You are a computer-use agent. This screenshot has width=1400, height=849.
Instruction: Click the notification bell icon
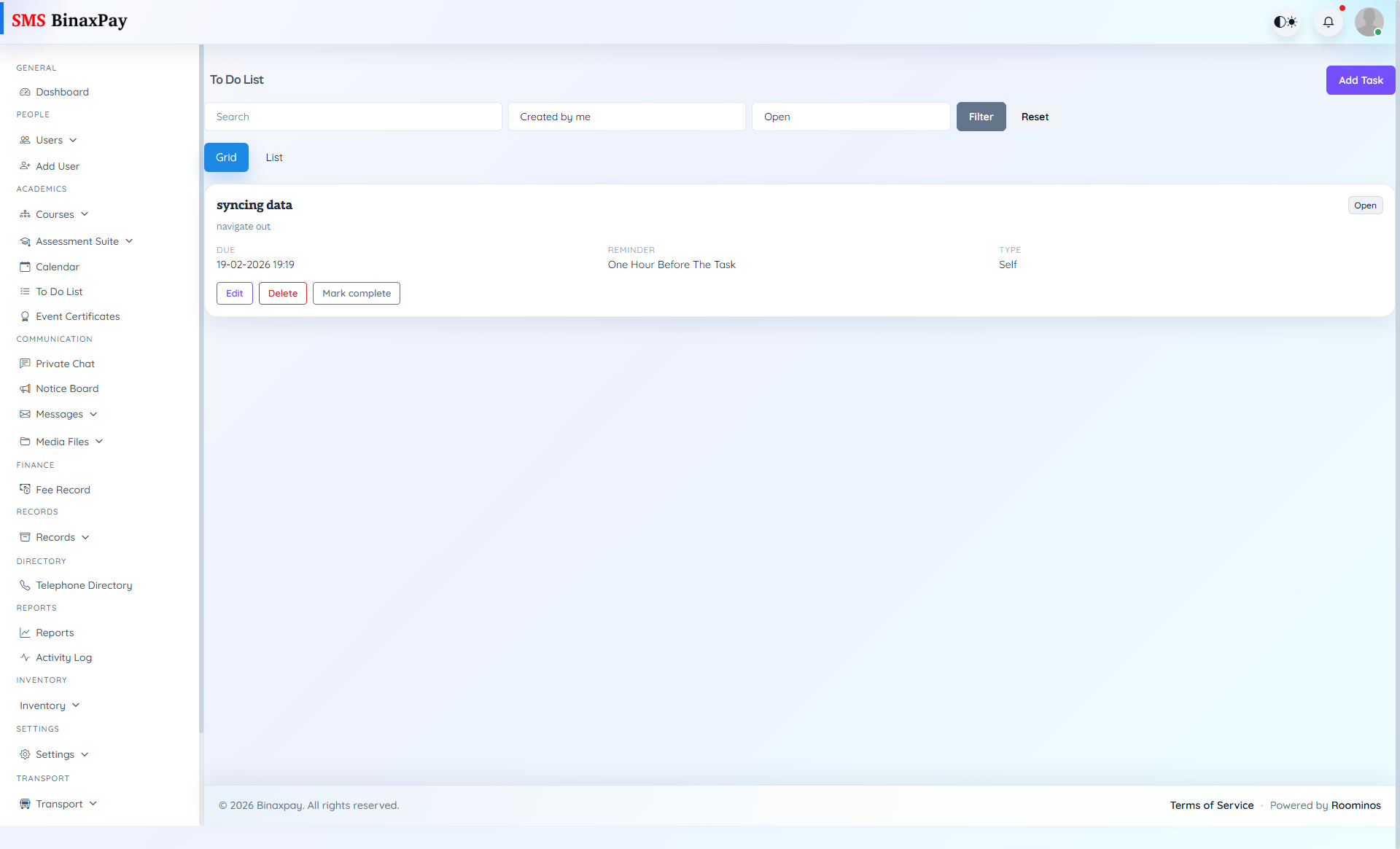(x=1328, y=22)
